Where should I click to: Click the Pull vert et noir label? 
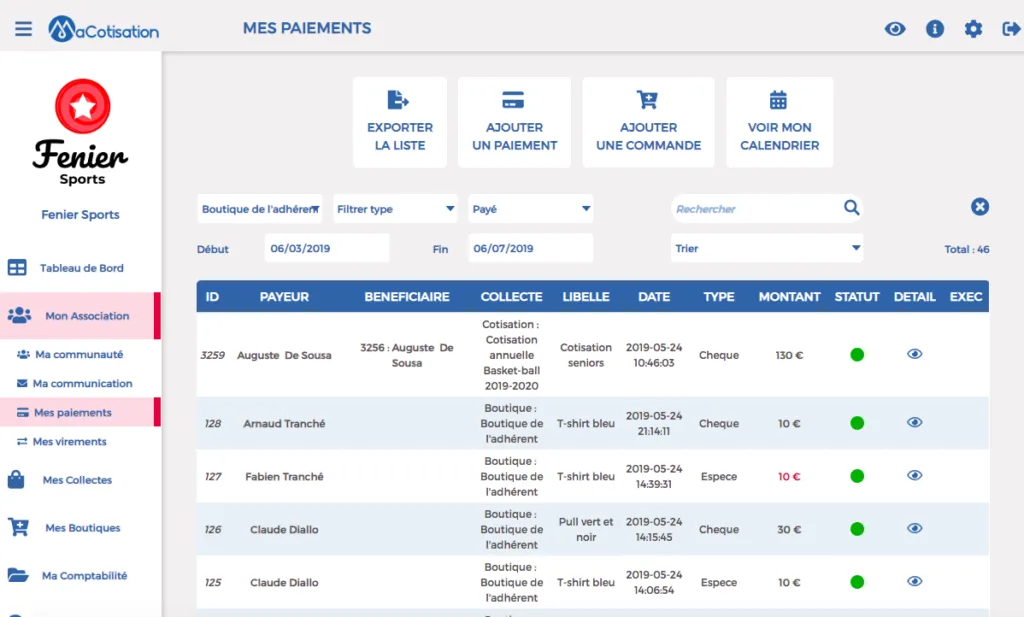(x=586, y=530)
